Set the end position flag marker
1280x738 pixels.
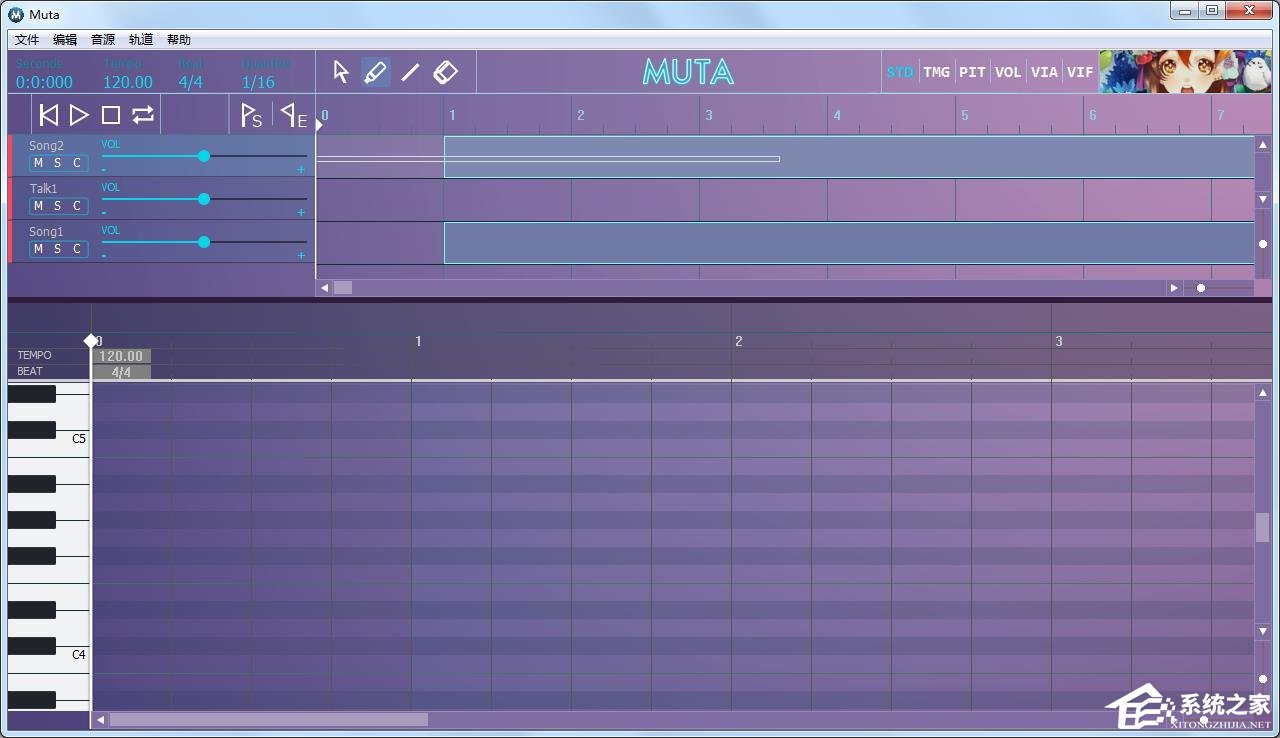coord(293,115)
